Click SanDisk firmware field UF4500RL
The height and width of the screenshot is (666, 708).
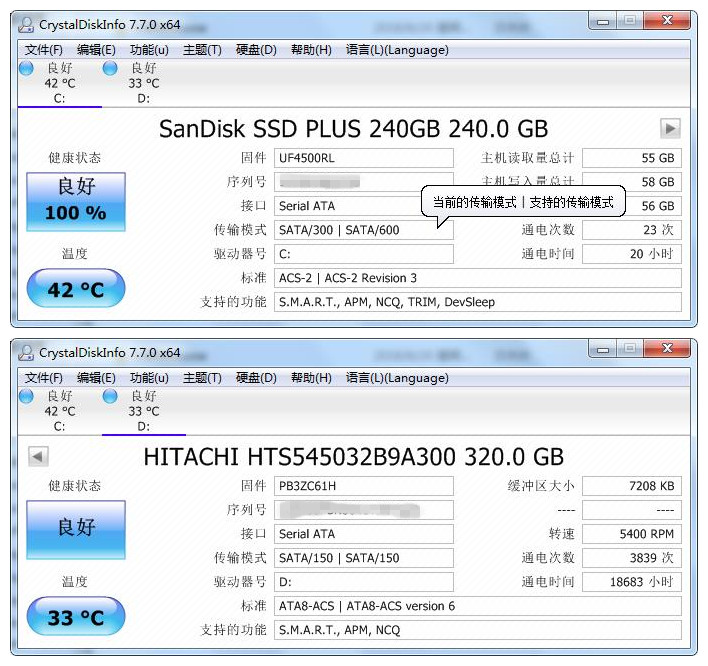pyautogui.click(x=363, y=158)
